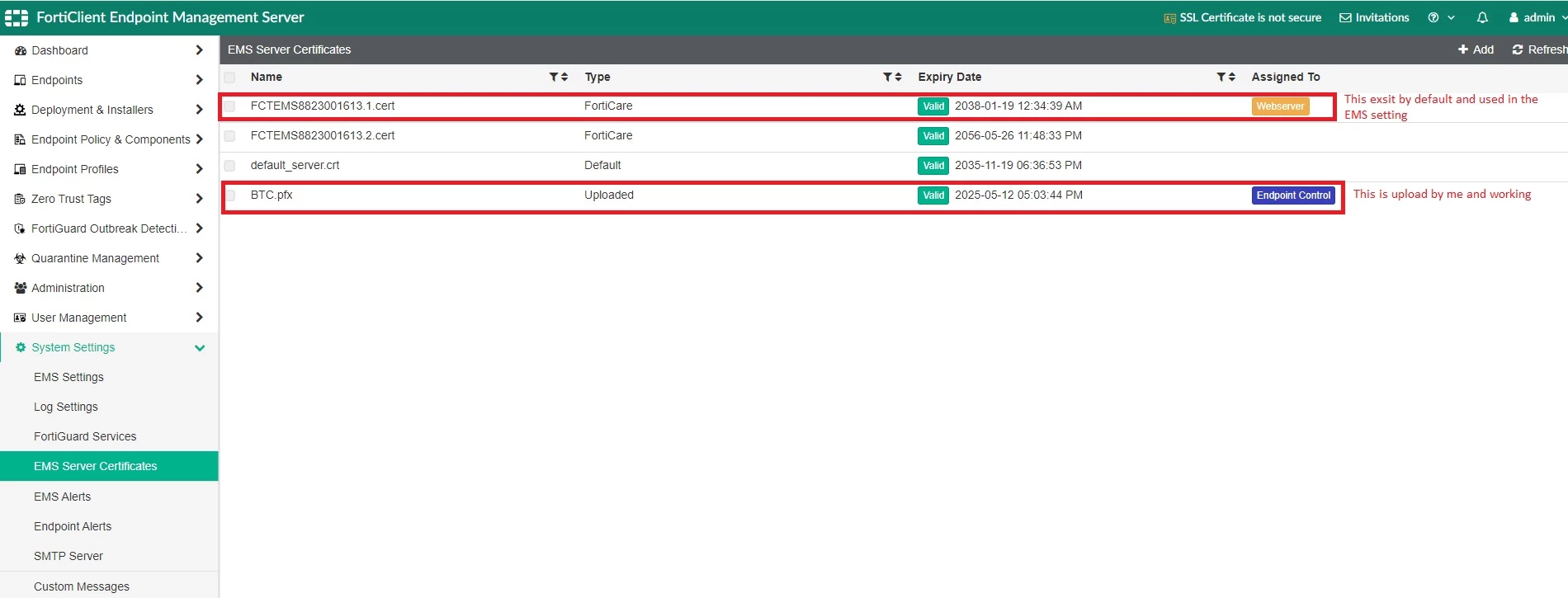The width and height of the screenshot is (1568, 598).
Task: Expand the Deployment & Installers chevron
Action: pos(199,110)
